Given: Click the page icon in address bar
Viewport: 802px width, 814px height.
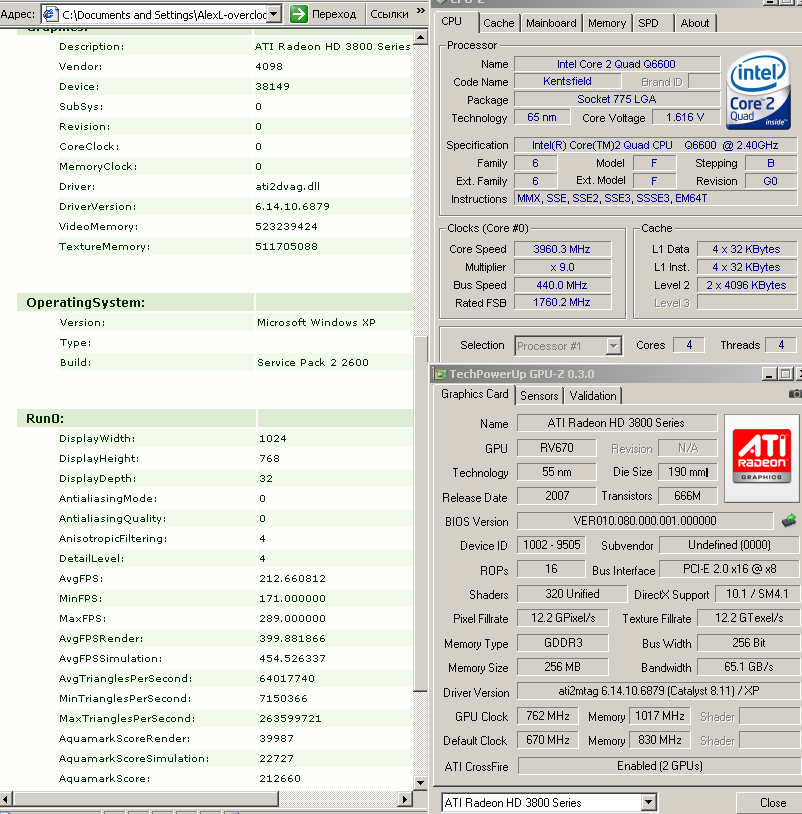Looking at the screenshot, I should click(x=50, y=14).
